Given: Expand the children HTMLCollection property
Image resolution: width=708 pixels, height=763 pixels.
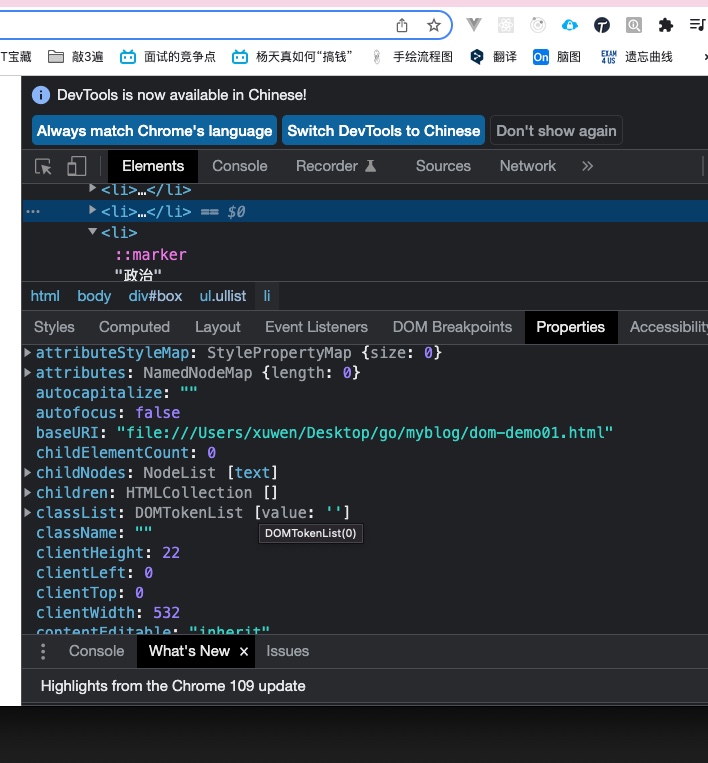Looking at the screenshot, I should [x=28, y=492].
